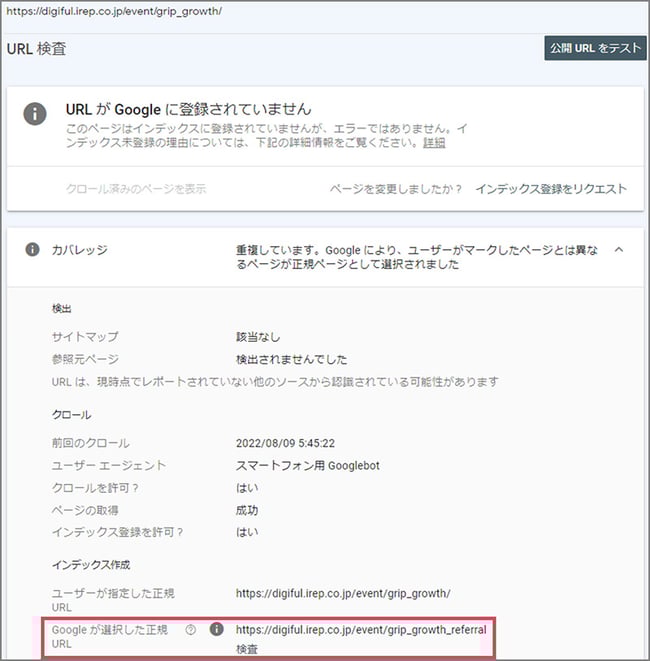This screenshot has width=650, height=661.
Task: Click the URL 検査 page heading
Action: click(37, 48)
